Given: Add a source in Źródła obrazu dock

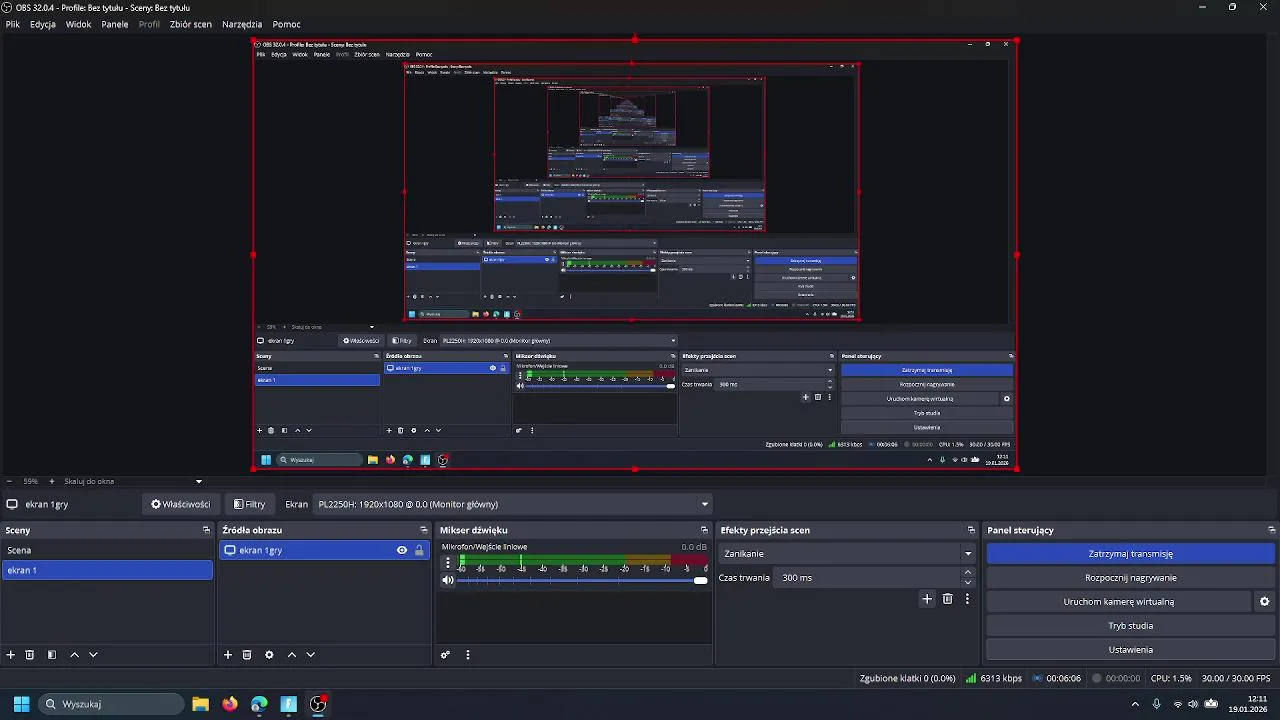Looking at the screenshot, I should tap(228, 655).
